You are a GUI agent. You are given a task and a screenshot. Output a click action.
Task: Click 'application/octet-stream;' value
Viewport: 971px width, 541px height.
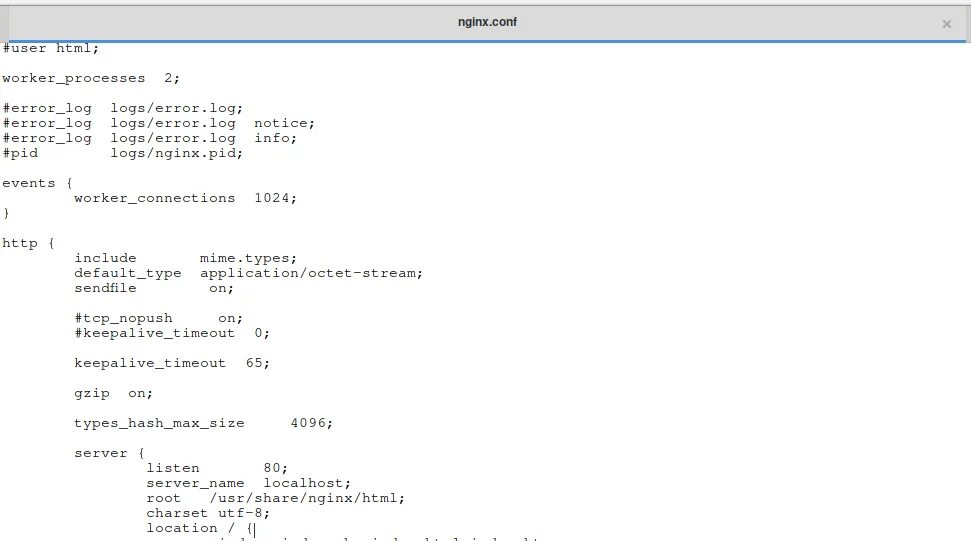click(x=311, y=274)
